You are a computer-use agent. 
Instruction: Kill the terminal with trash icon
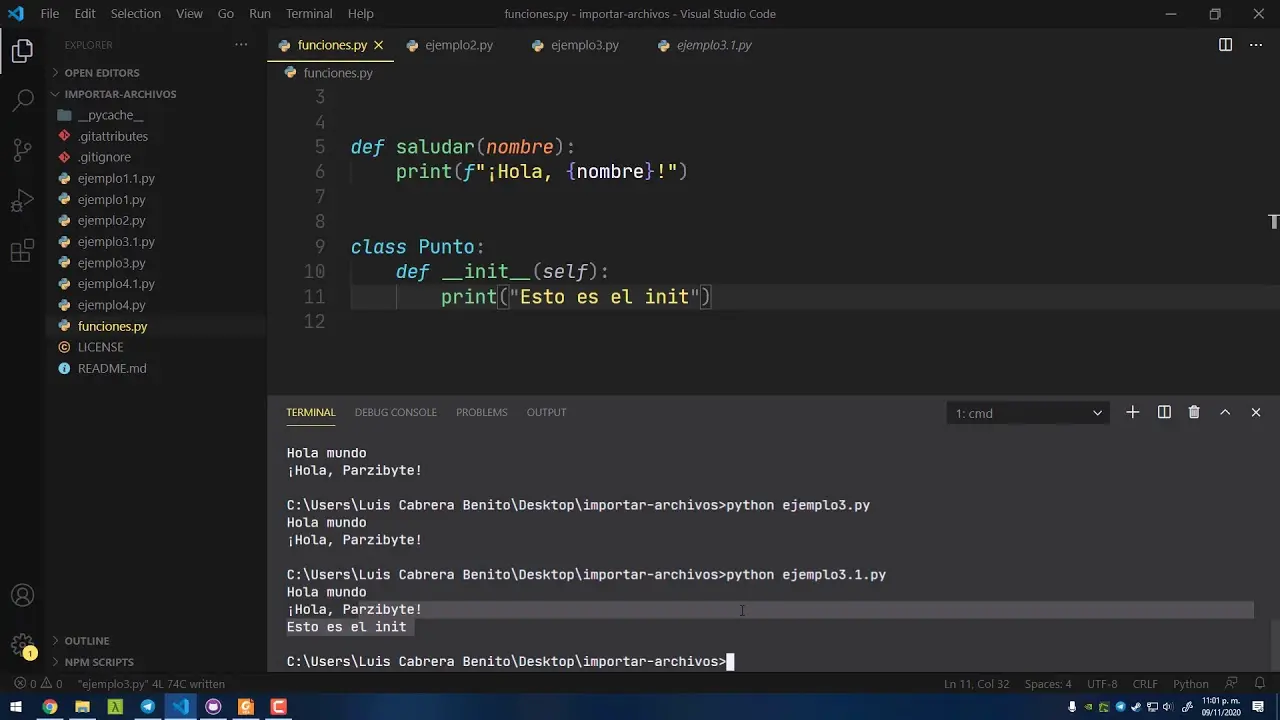(x=1194, y=412)
